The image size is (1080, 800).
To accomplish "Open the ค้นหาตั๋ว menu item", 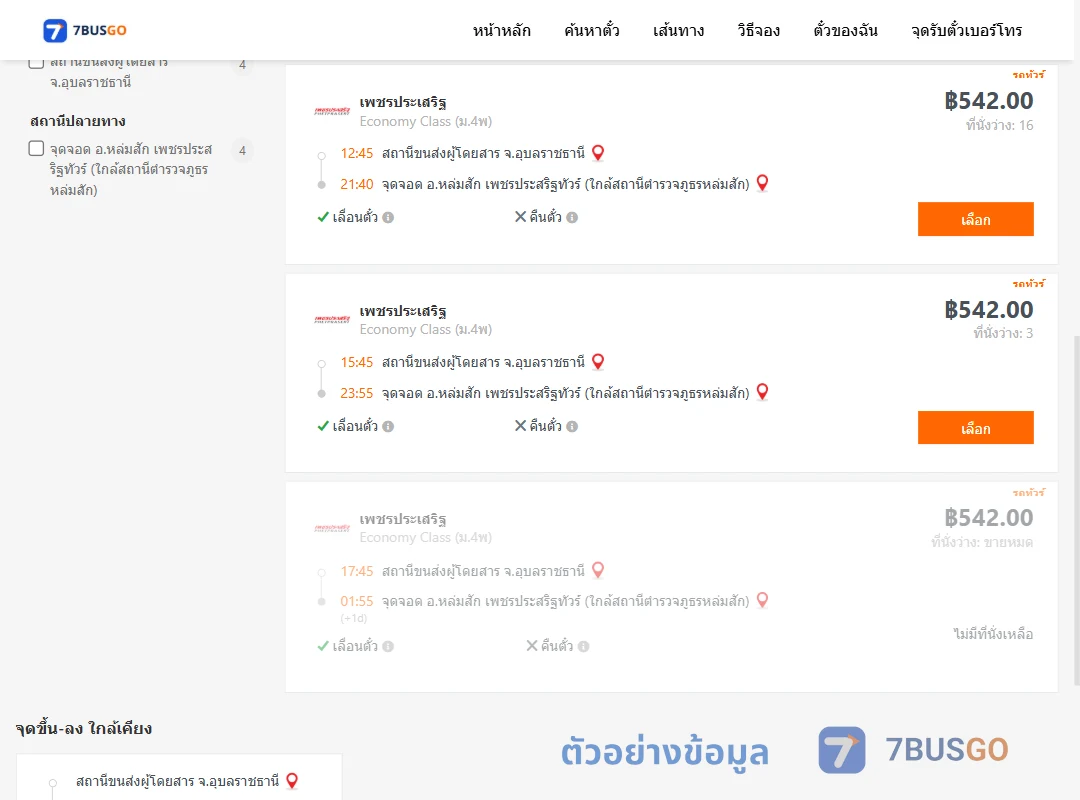I will tap(592, 30).
